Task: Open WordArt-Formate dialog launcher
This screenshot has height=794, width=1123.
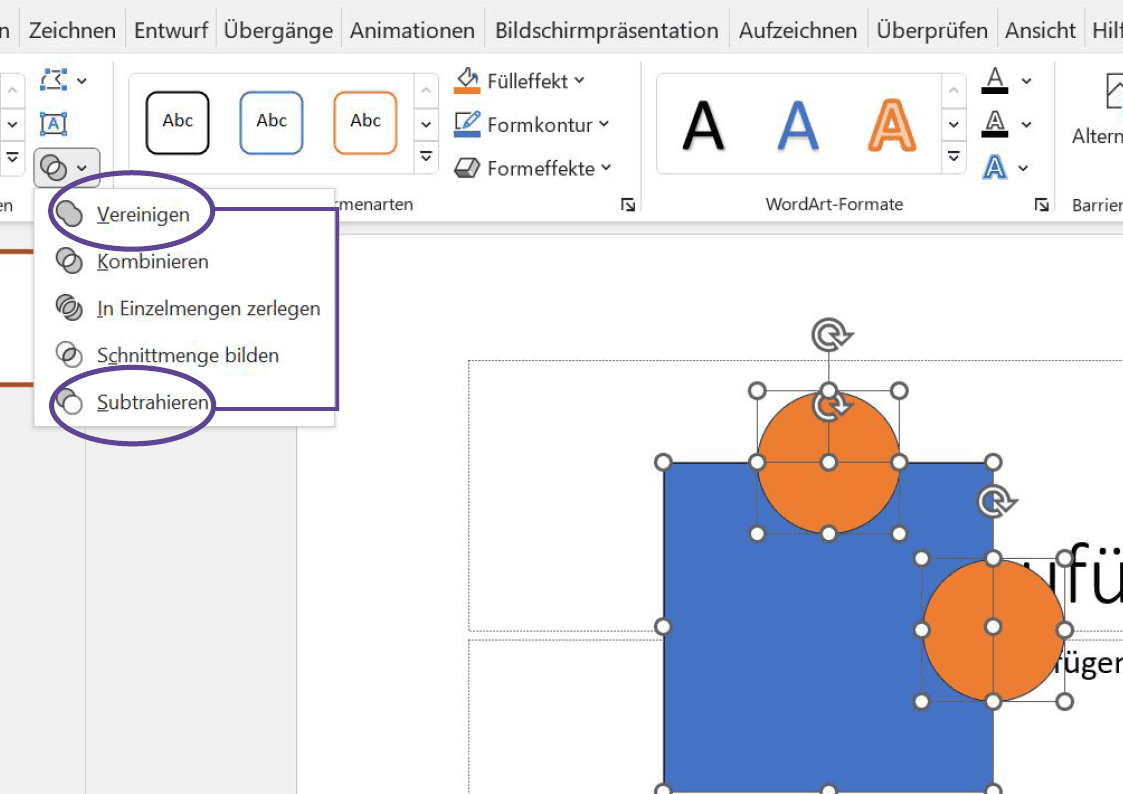Action: point(1041,205)
